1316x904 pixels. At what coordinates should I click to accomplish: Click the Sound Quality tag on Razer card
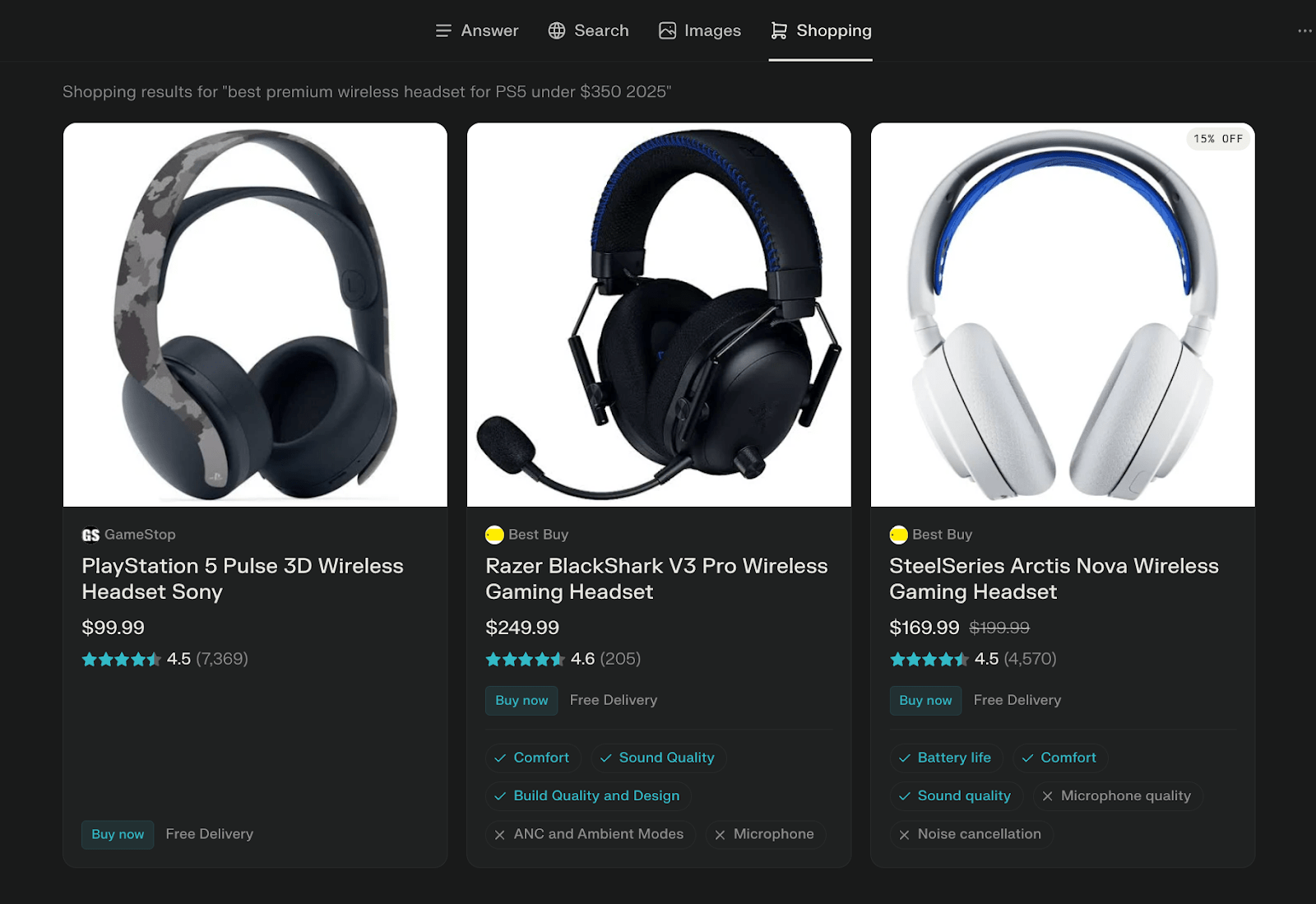point(657,758)
